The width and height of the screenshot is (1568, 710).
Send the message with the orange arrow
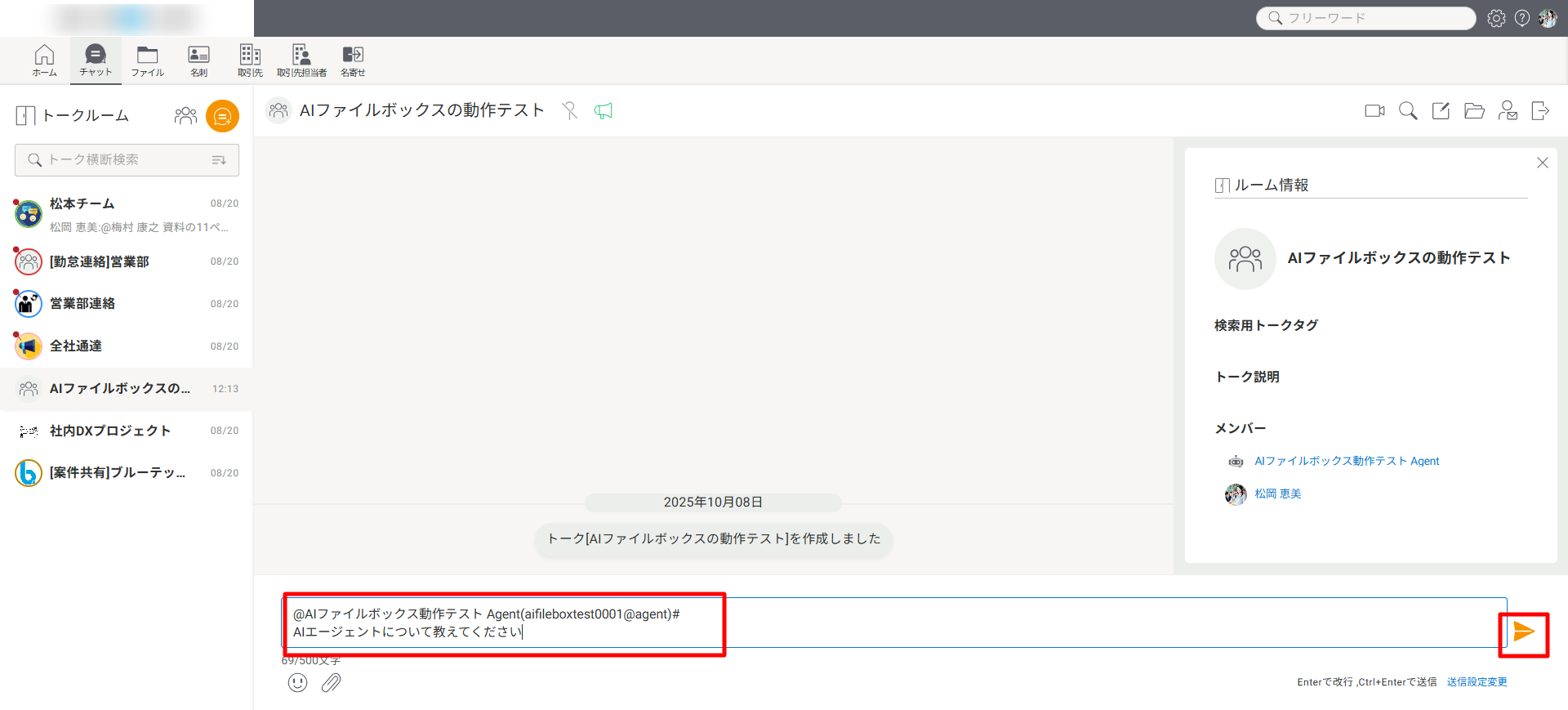1523,632
